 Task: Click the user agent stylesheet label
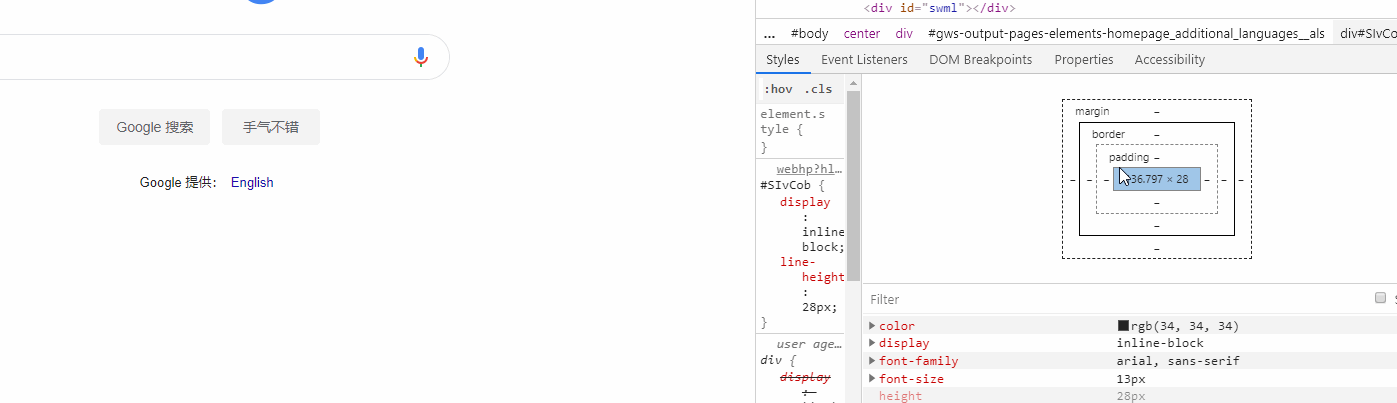(x=810, y=344)
